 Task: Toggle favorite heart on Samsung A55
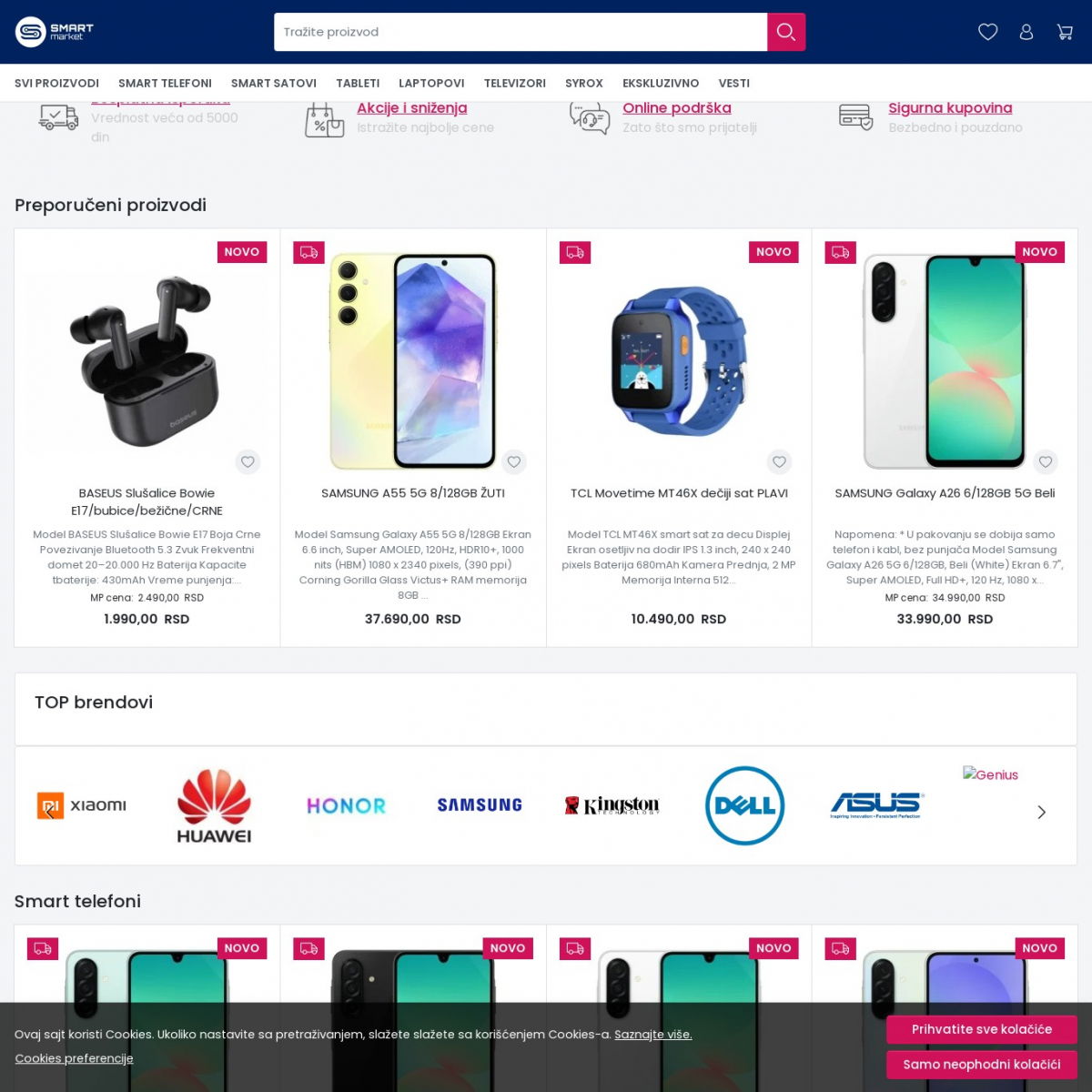(514, 462)
